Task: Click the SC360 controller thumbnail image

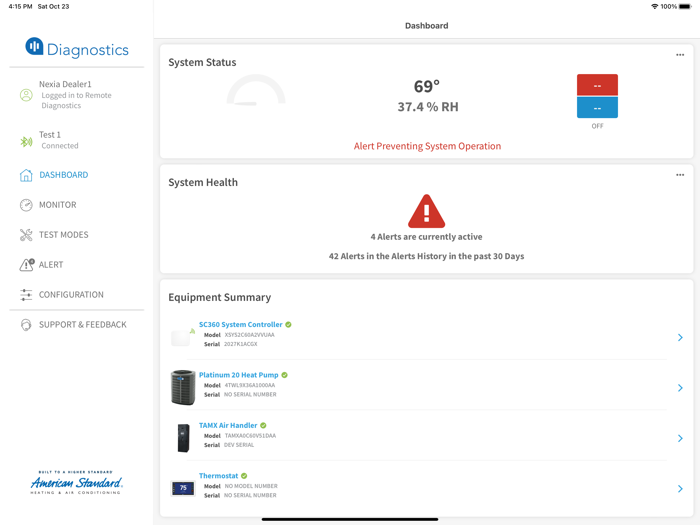Action: click(x=183, y=338)
